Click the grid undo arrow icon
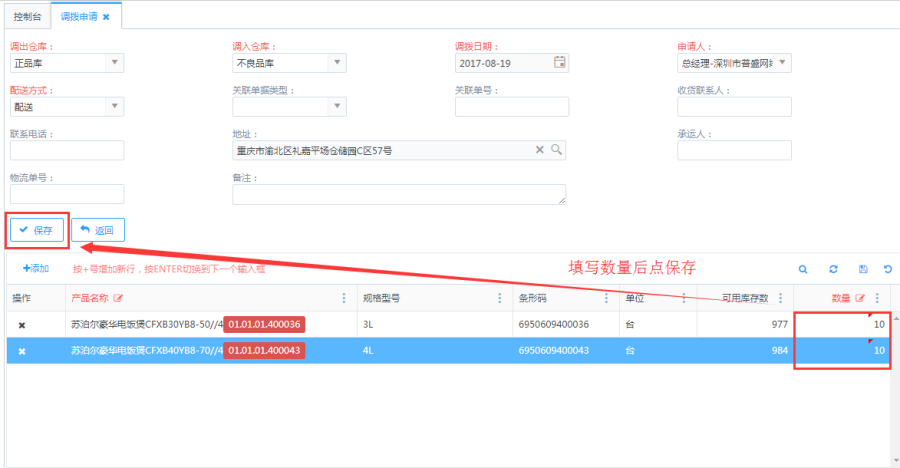The width and height of the screenshot is (900, 468). coord(887,269)
